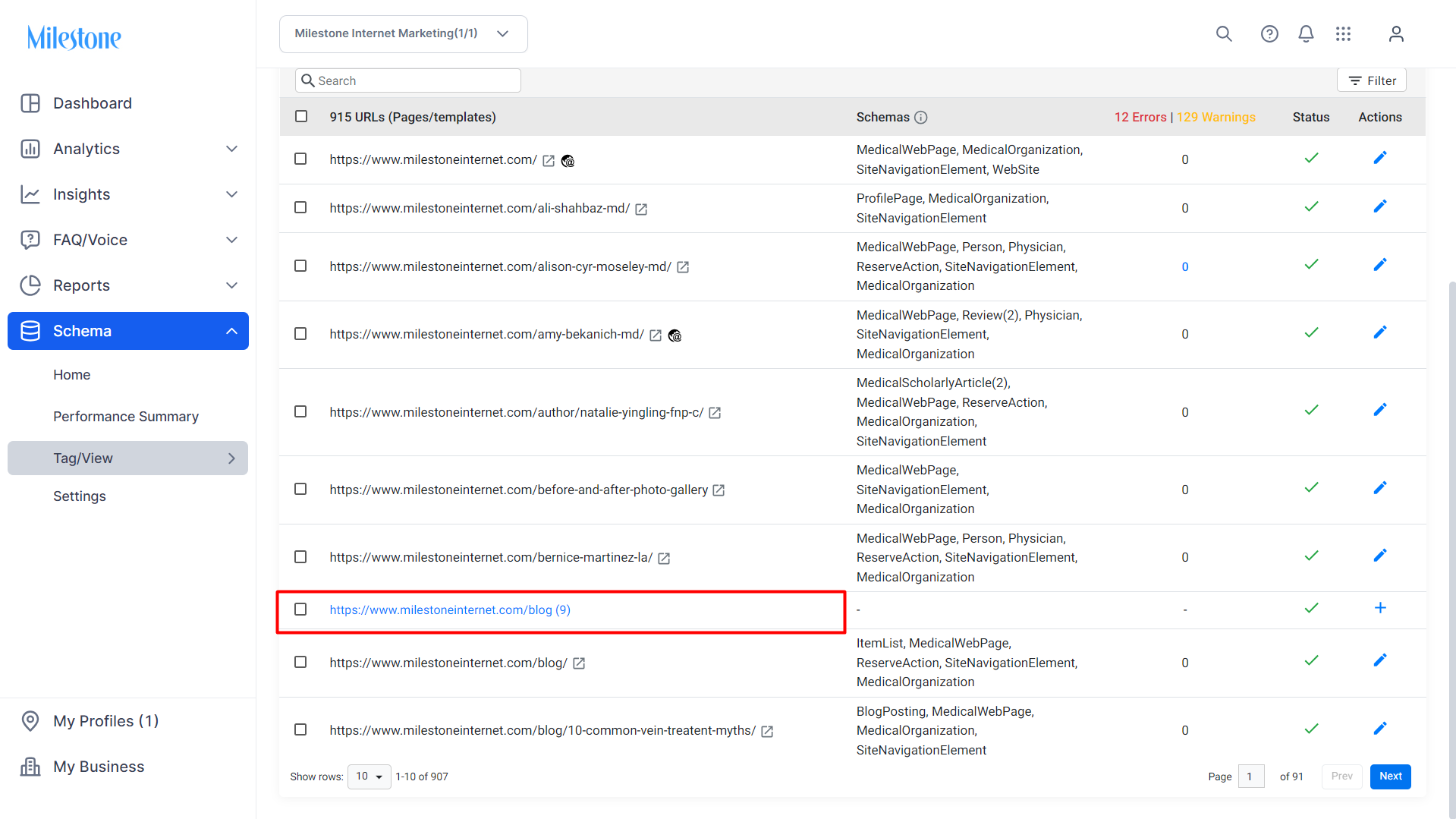Add schema with plus icon for blog (9)
Screen dimensions: 1456x819
pos(1380,608)
